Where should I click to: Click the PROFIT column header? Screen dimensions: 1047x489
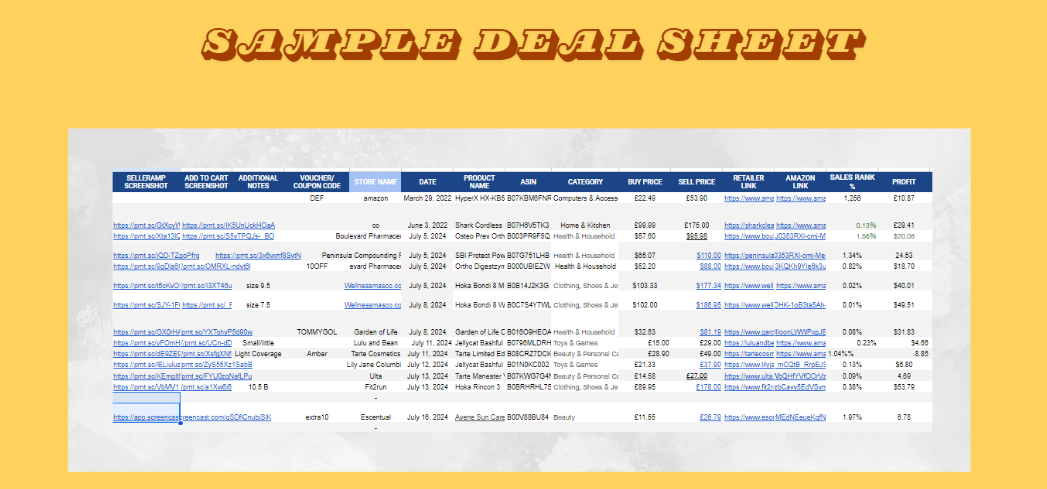click(x=903, y=182)
